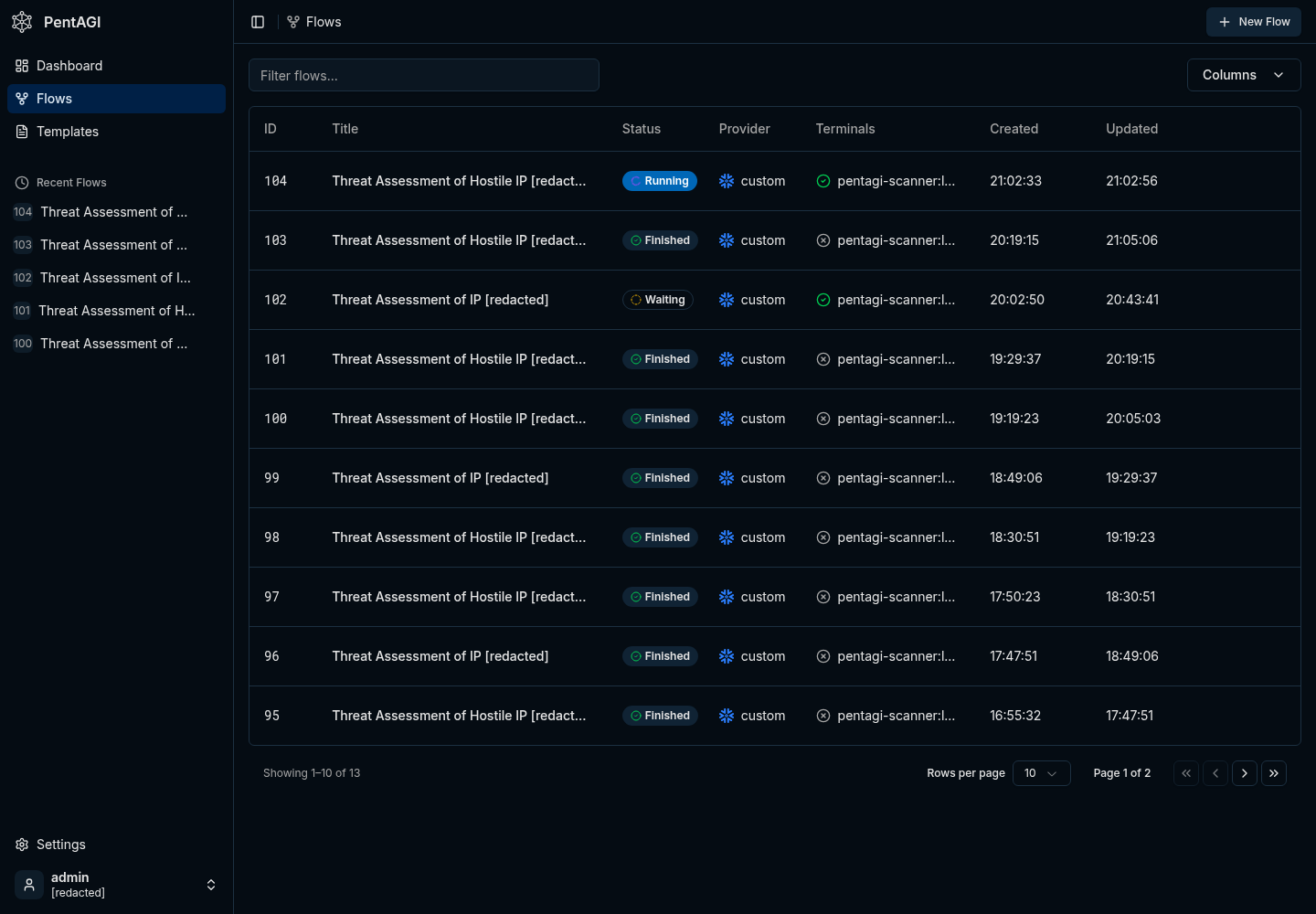
Task: Click created time 16:55:32
Action: (1015, 716)
